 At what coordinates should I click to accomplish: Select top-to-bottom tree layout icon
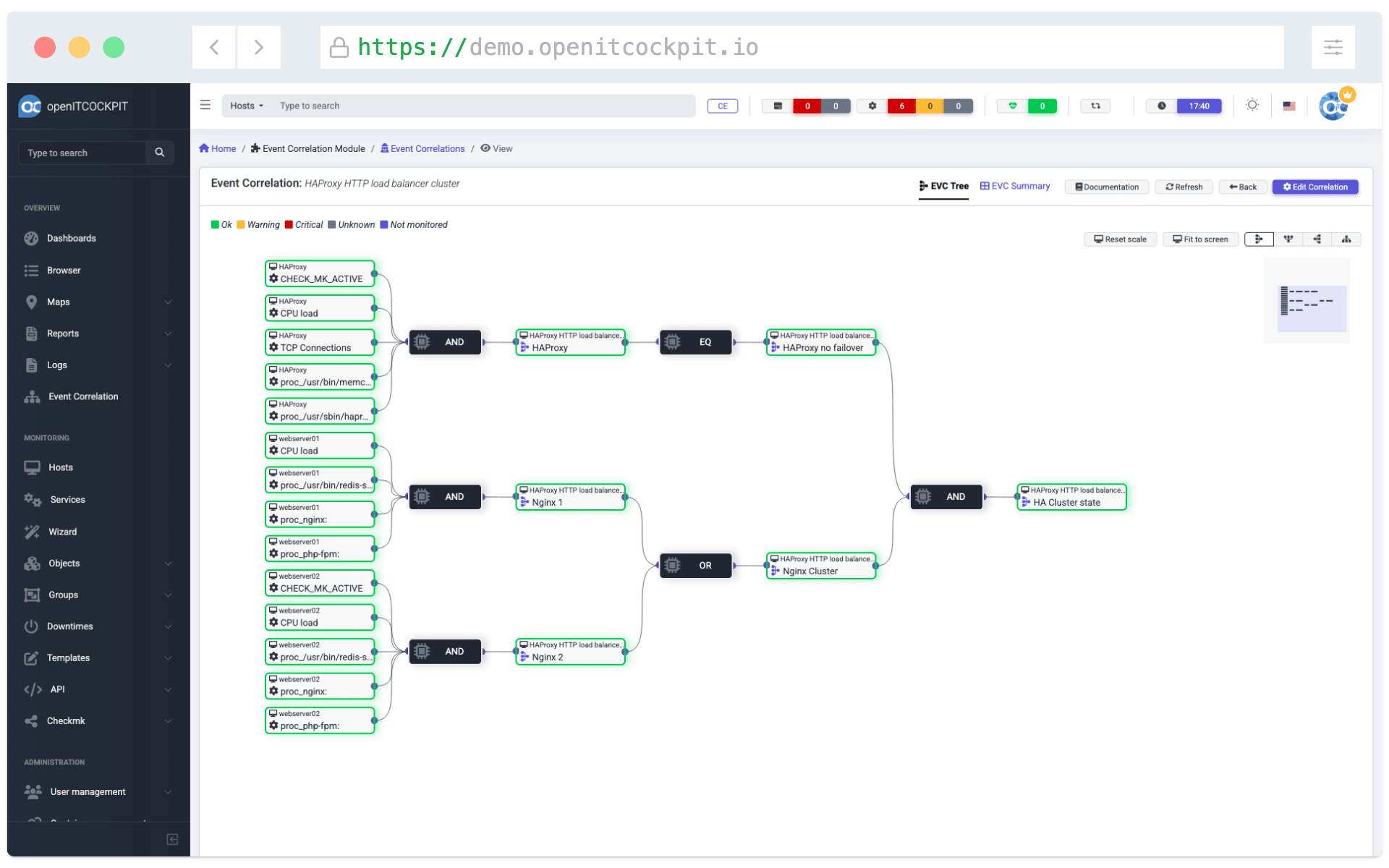click(x=1288, y=239)
